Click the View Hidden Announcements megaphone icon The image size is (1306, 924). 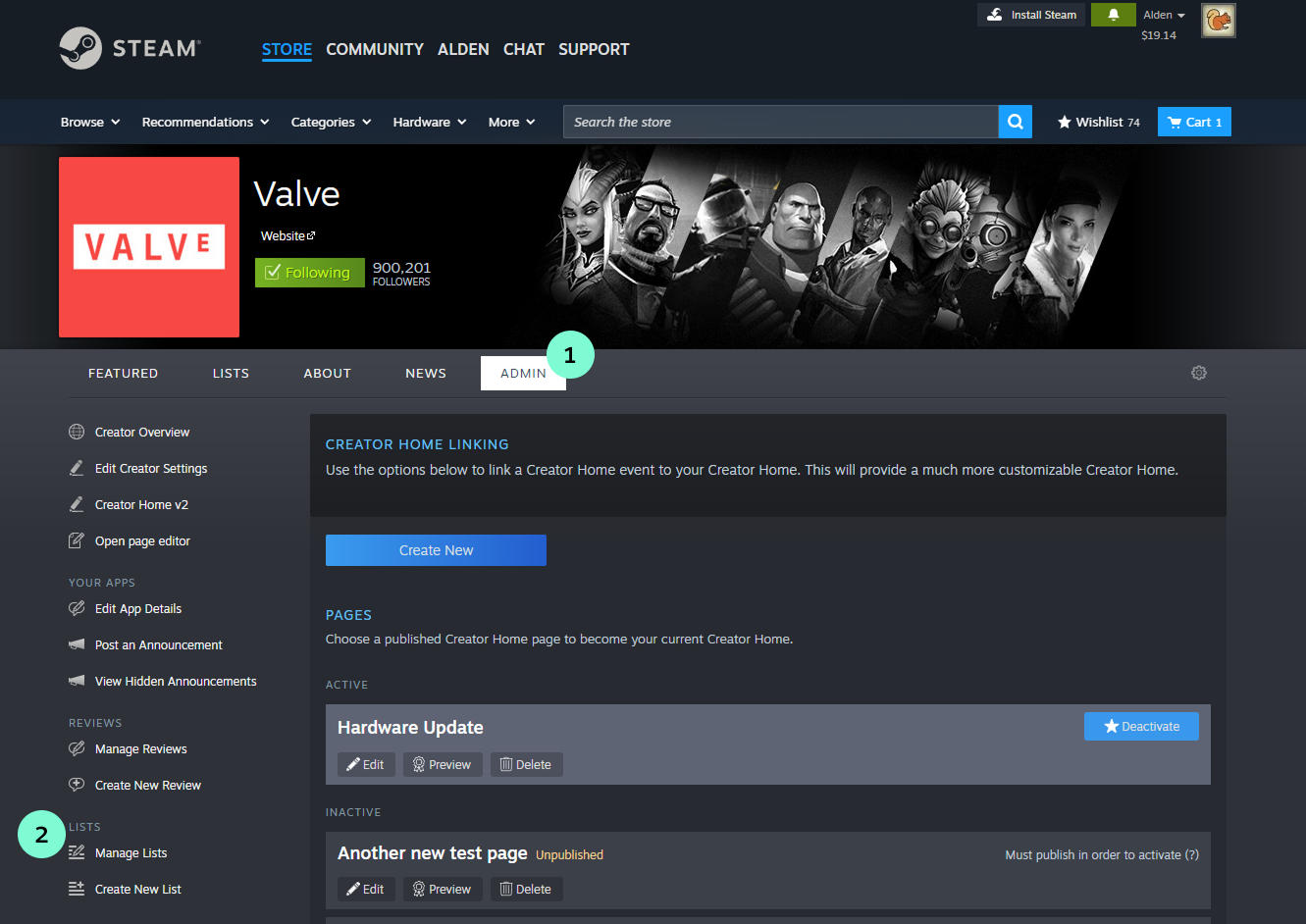(77, 681)
